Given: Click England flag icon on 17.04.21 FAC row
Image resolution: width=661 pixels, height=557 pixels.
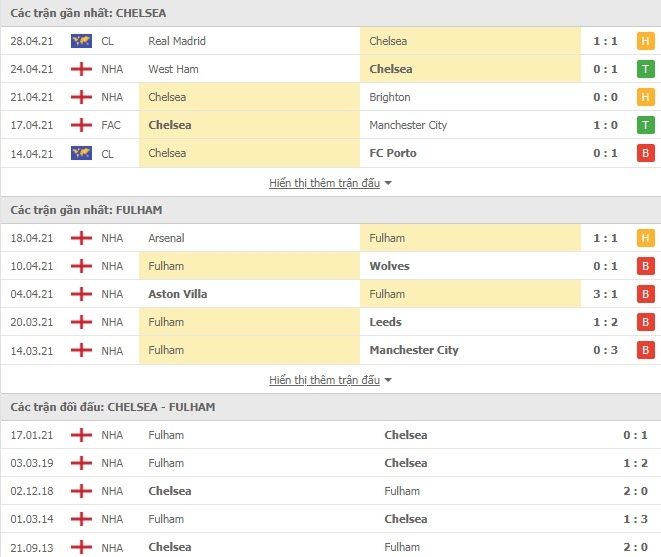Looking at the screenshot, I should pyautogui.click(x=81, y=125).
